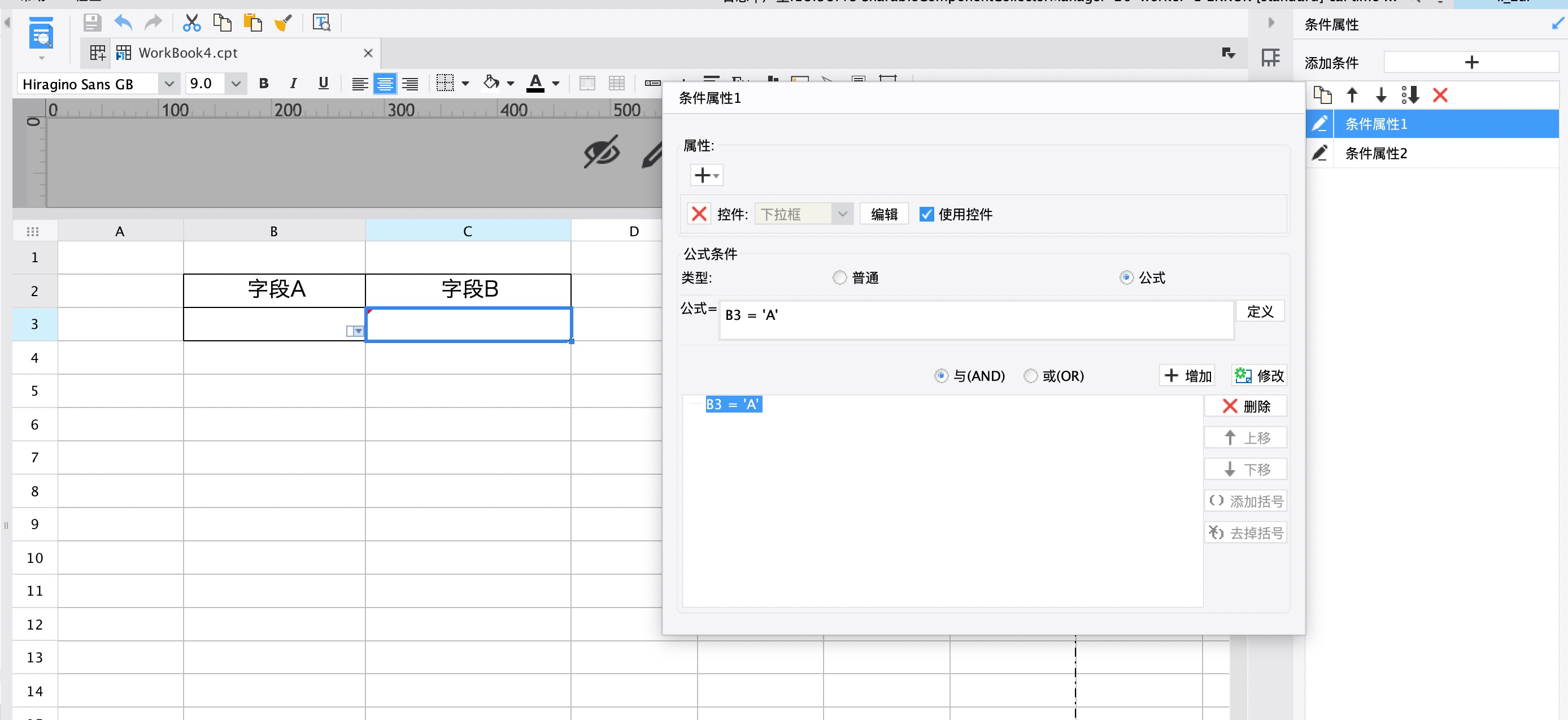This screenshot has width=1568, height=720.
Task: Select 条件属性2 in the condition list
Action: [1445, 153]
